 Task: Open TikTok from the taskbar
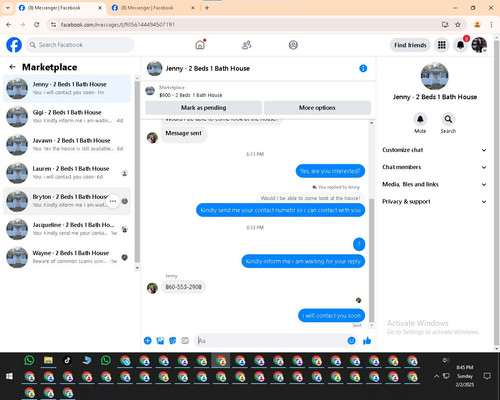click(67, 360)
